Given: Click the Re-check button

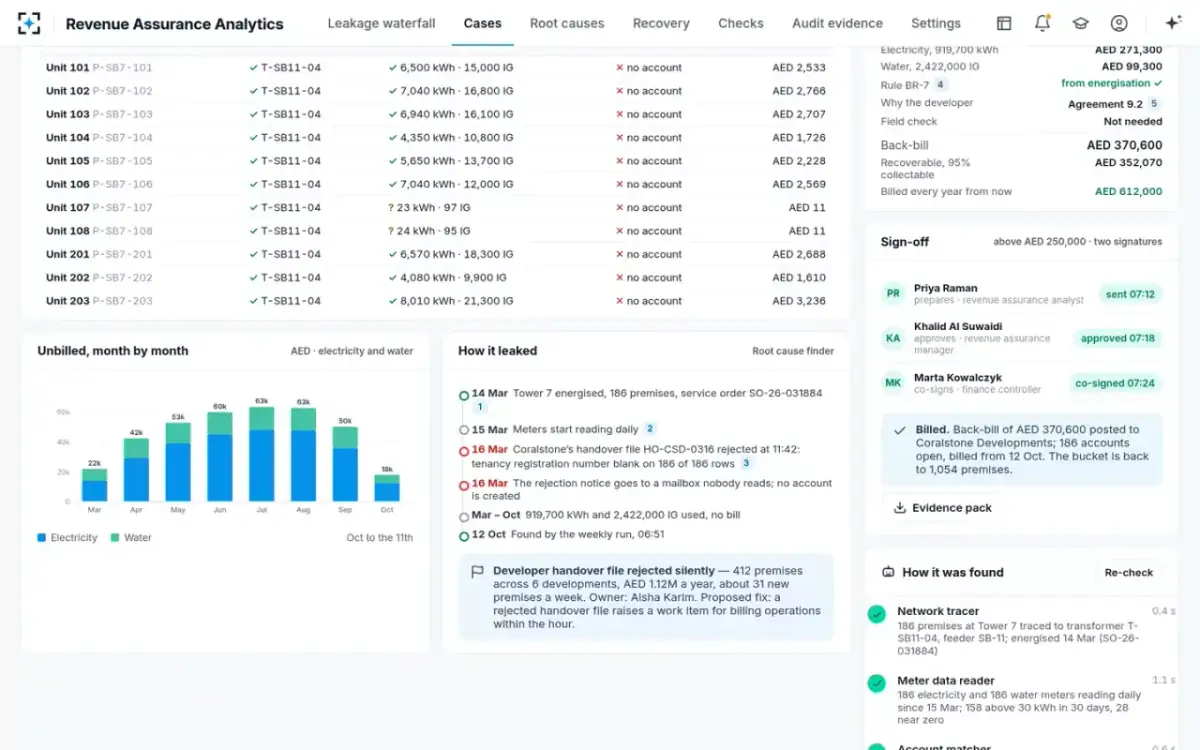Looking at the screenshot, I should click(x=1129, y=572).
